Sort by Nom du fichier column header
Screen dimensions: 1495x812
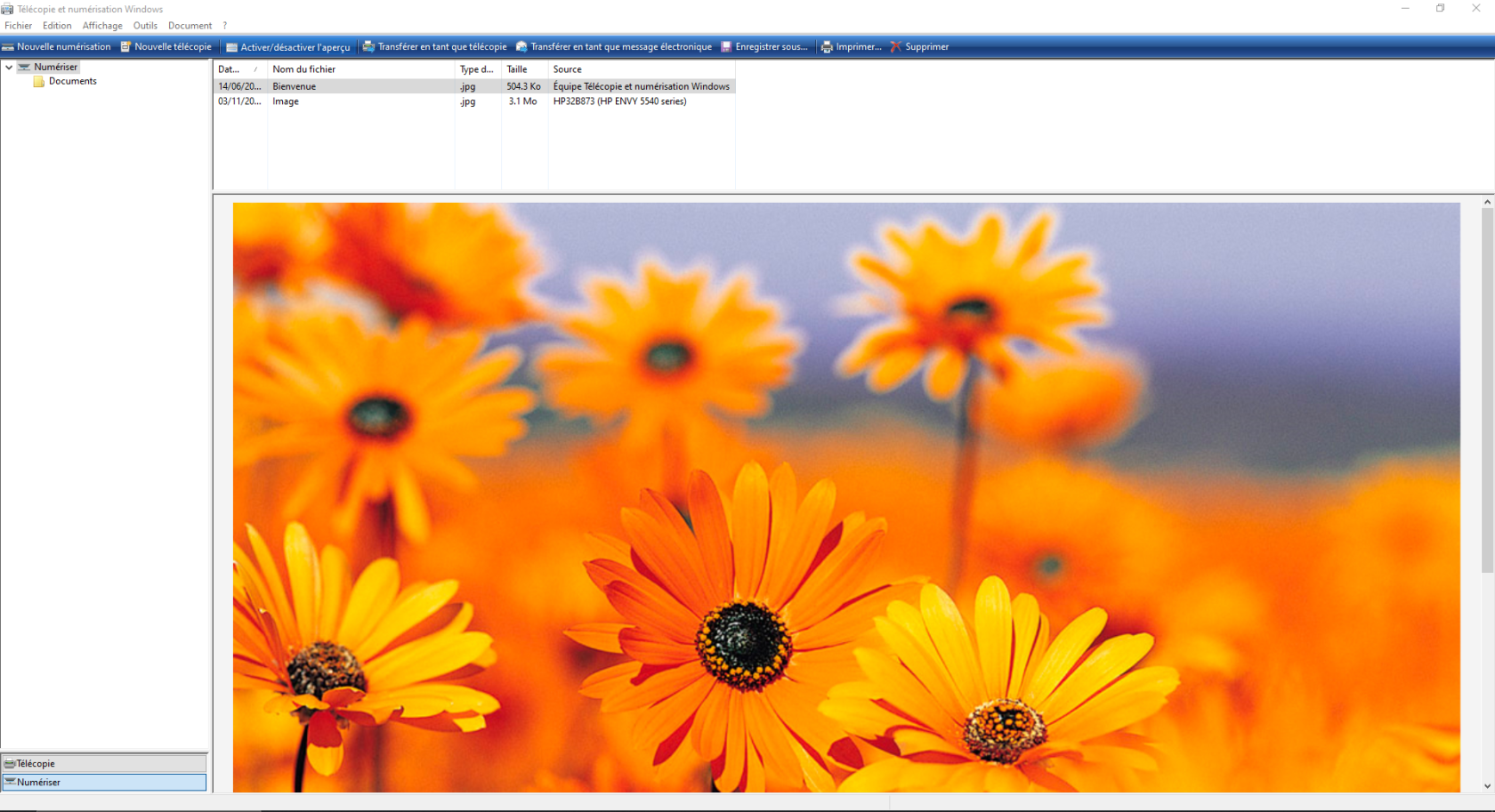pyautogui.click(x=360, y=69)
